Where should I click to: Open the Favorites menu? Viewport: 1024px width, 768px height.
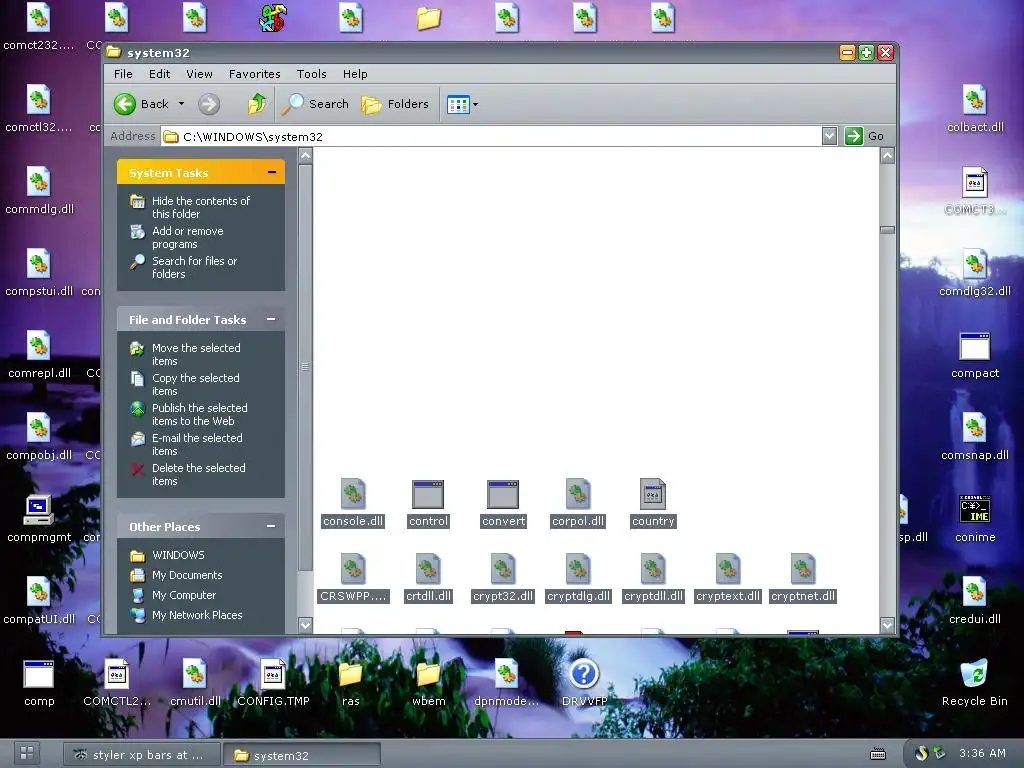pos(255,74)
